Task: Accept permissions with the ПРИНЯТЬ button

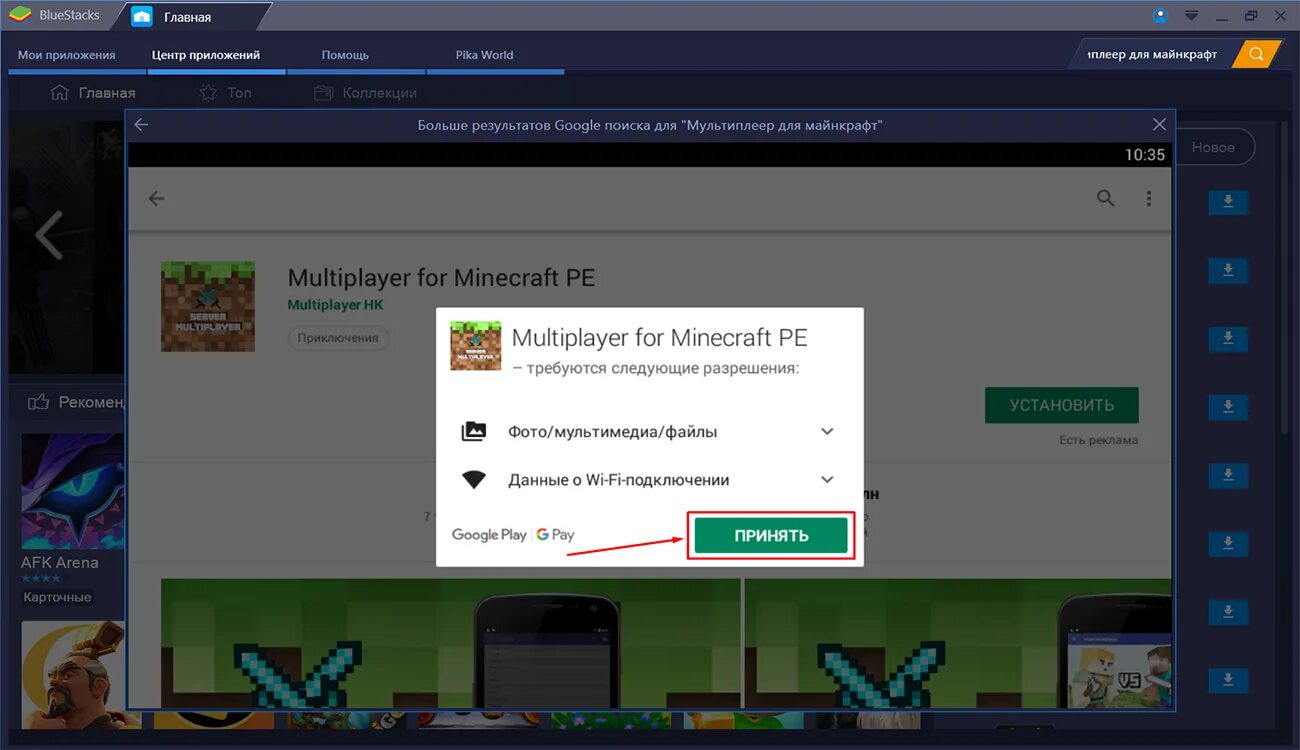Action: 771,535
